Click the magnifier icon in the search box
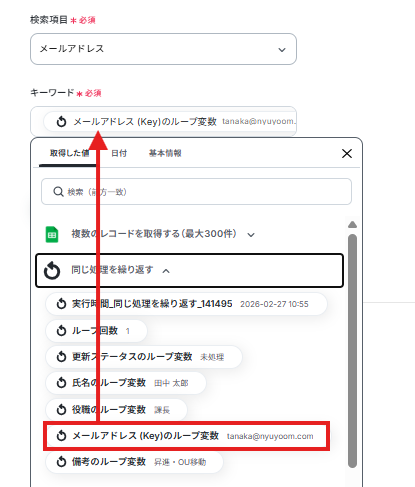The image size is (415, 487). point(58,192)
